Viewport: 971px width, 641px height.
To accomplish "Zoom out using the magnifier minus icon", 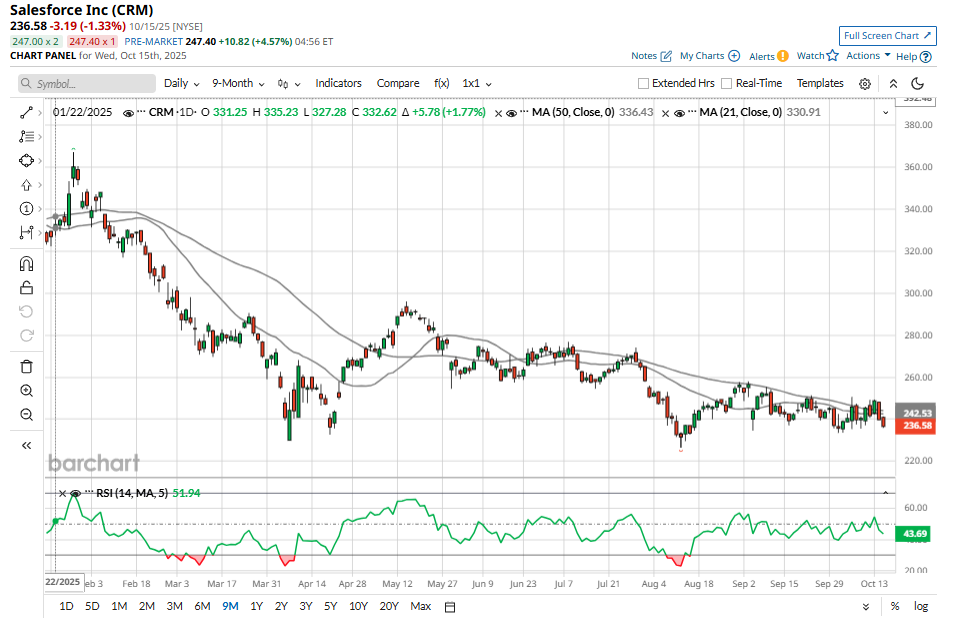I will (x=27, y=415).
